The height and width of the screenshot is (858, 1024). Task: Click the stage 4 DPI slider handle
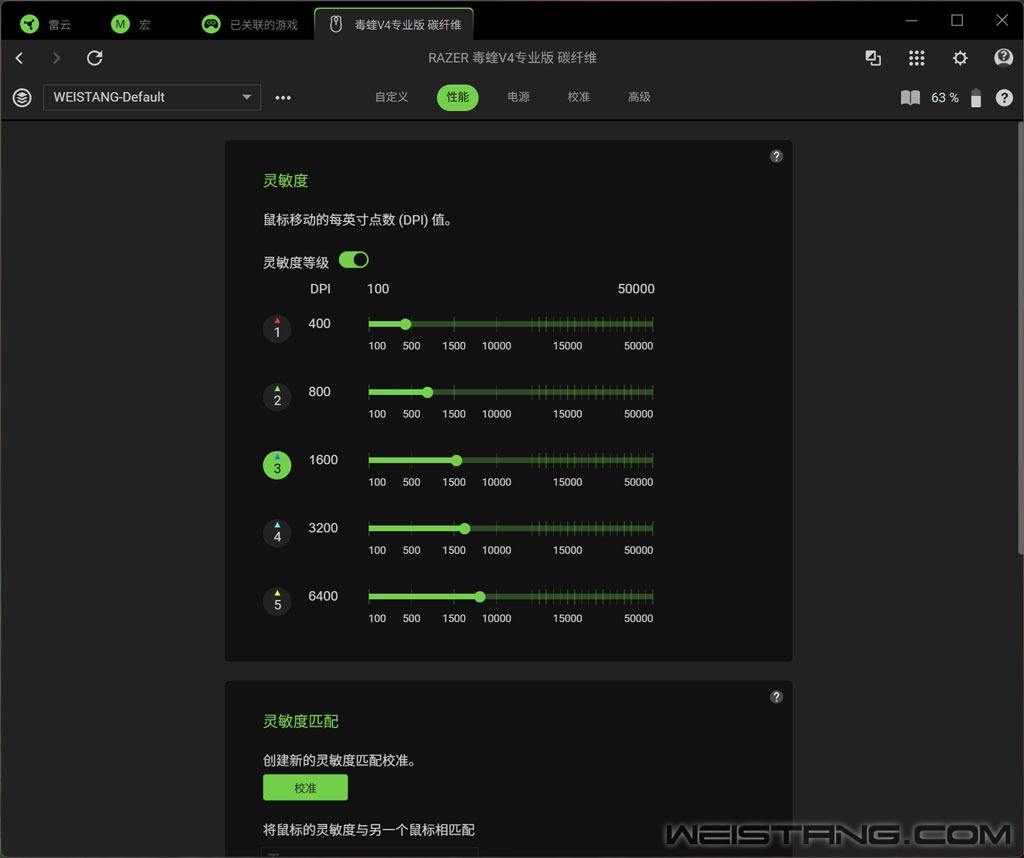[x=464, y=528]
